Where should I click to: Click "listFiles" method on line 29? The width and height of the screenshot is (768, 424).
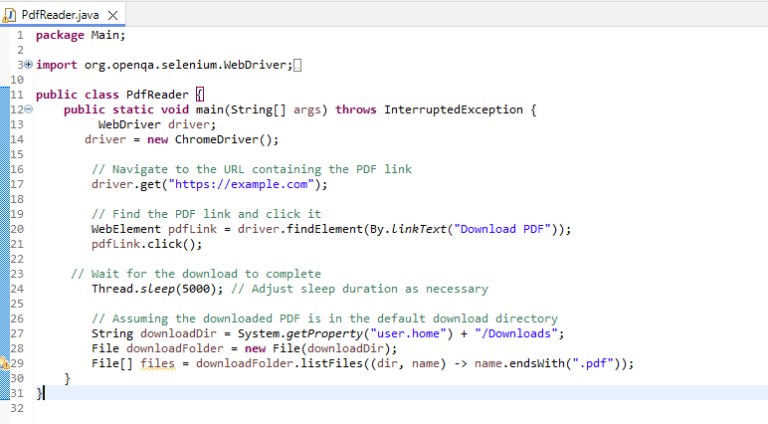(331, 364)
